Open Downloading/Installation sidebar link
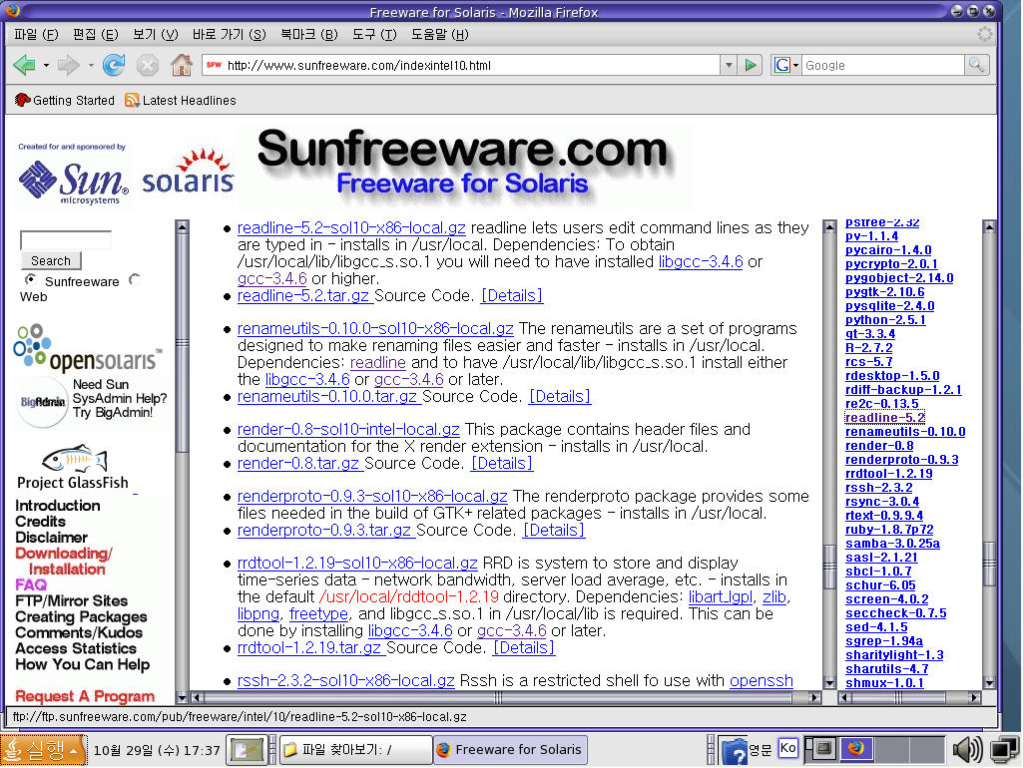Image resolution: width=1024 pixels, height=768 pixels. click(x=64, y=561)
